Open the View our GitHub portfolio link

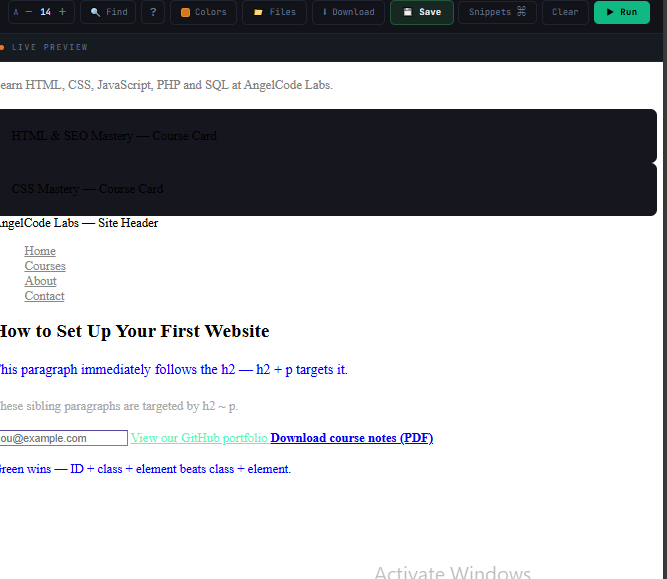(x=199, y=438)
